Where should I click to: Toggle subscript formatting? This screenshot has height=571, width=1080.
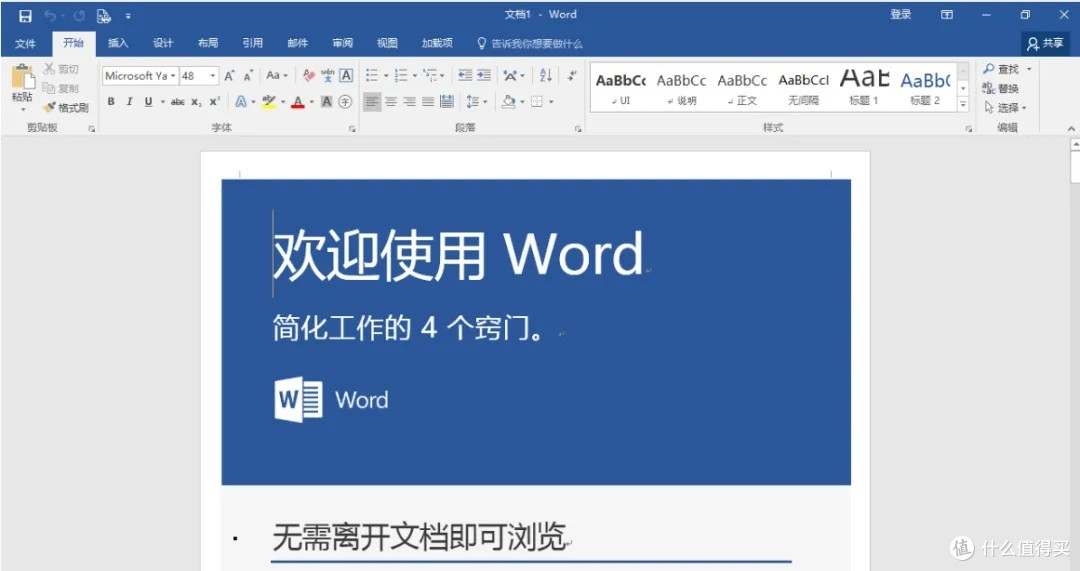point(196,102)
